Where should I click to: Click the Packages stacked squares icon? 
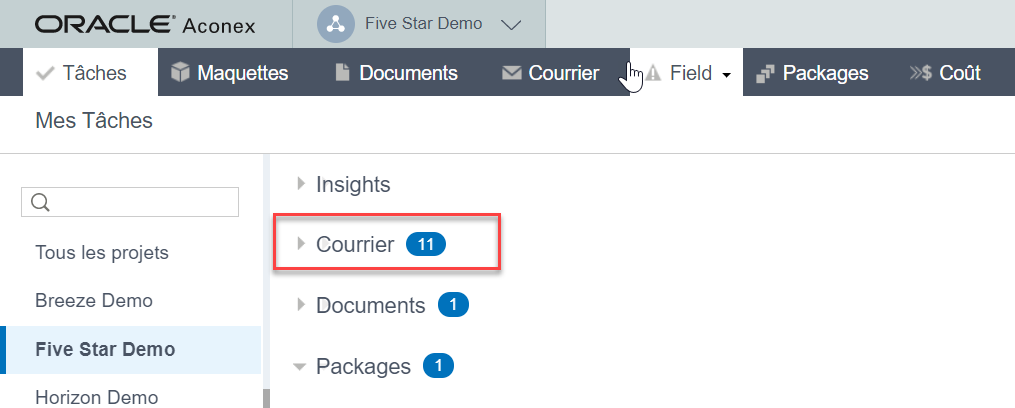point(765,73)
